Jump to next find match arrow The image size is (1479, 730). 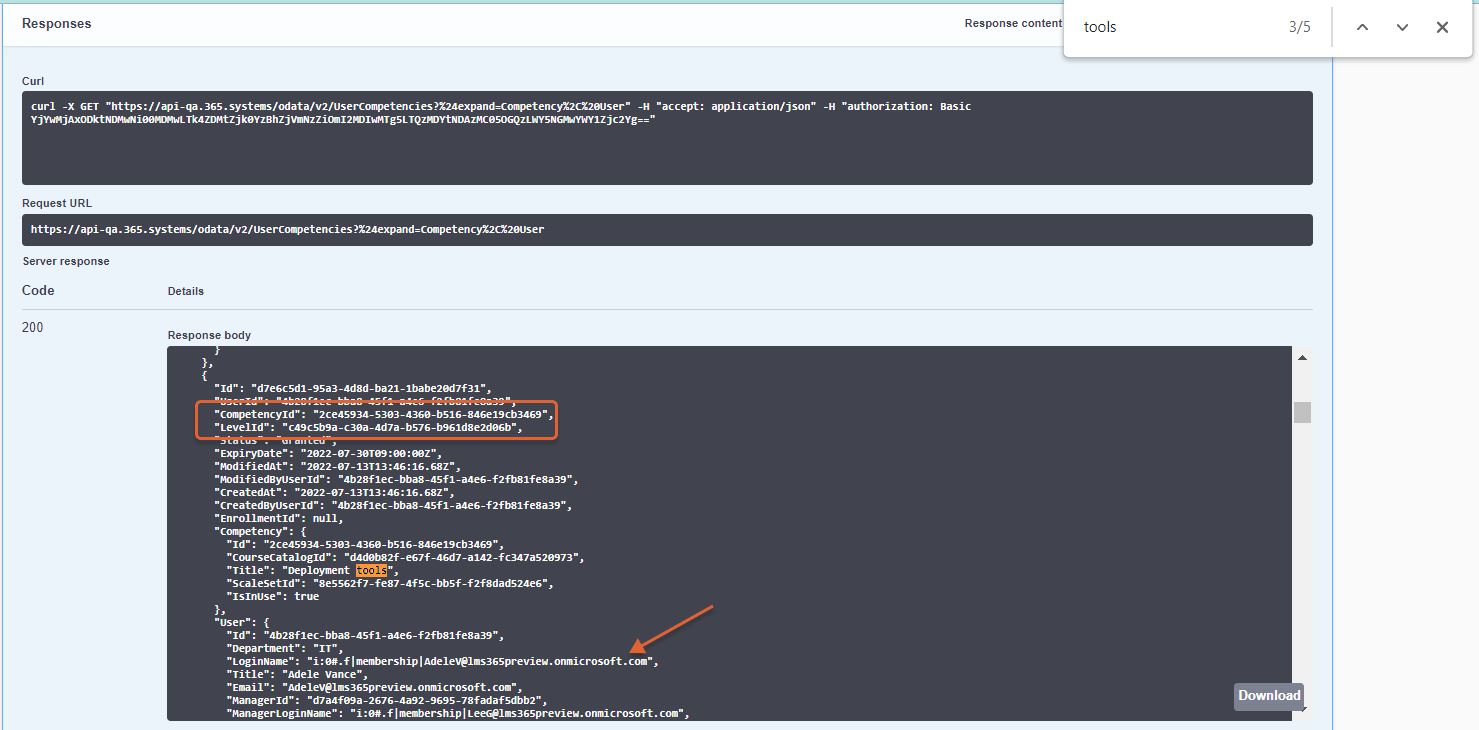[x=1402, y=27]
